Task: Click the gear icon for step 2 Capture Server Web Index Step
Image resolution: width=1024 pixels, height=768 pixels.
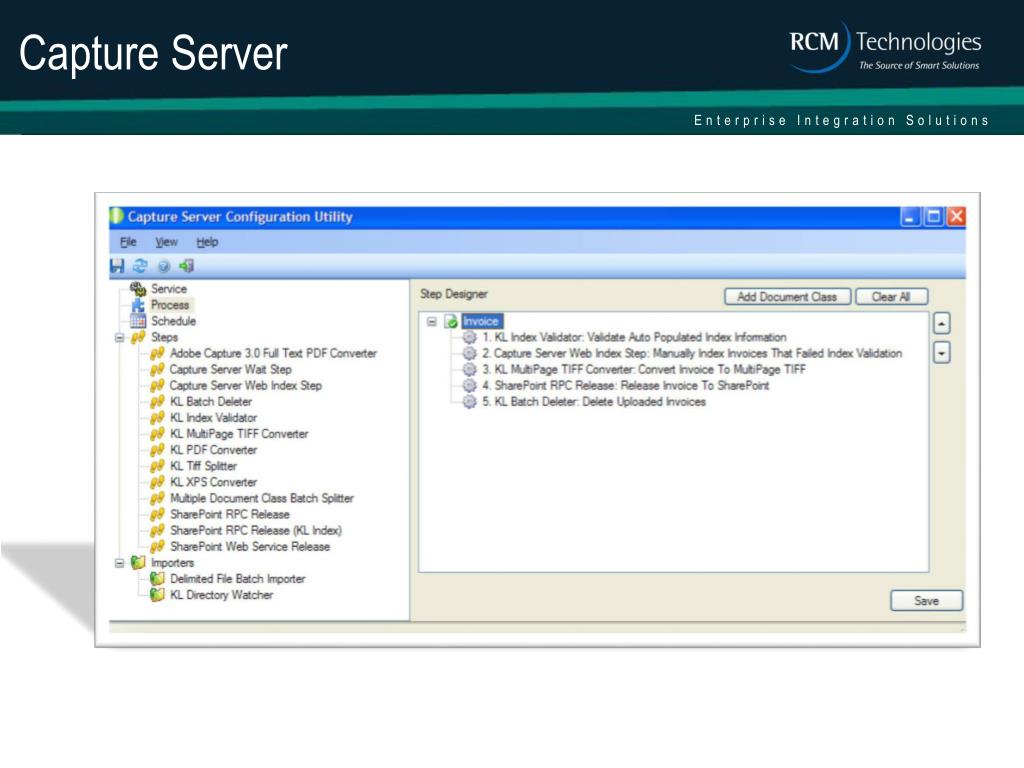Action: (470, 353)
